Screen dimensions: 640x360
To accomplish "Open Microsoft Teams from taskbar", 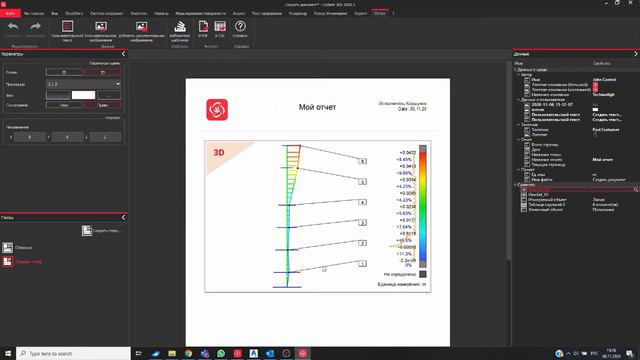I will (204, 353).
